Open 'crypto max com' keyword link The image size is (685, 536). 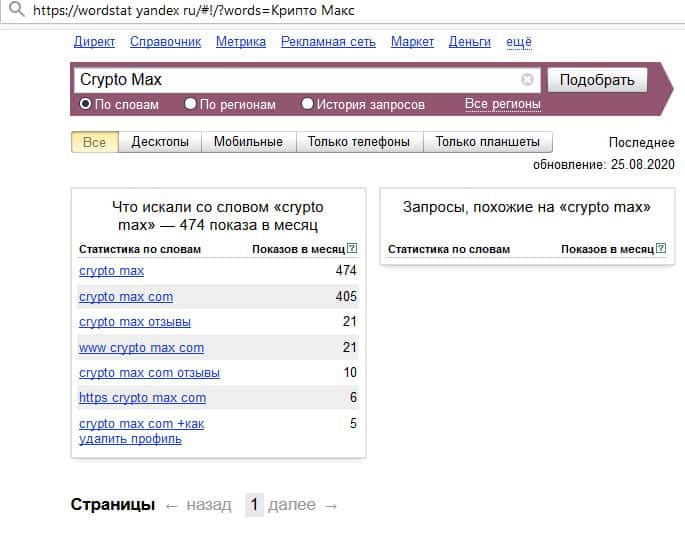[126, 297]
